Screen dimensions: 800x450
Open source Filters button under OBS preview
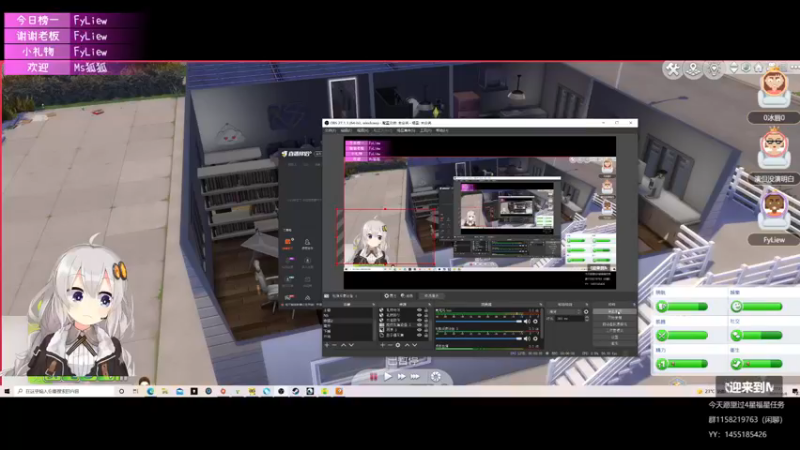pyautogui.click(x=407, y=295)
